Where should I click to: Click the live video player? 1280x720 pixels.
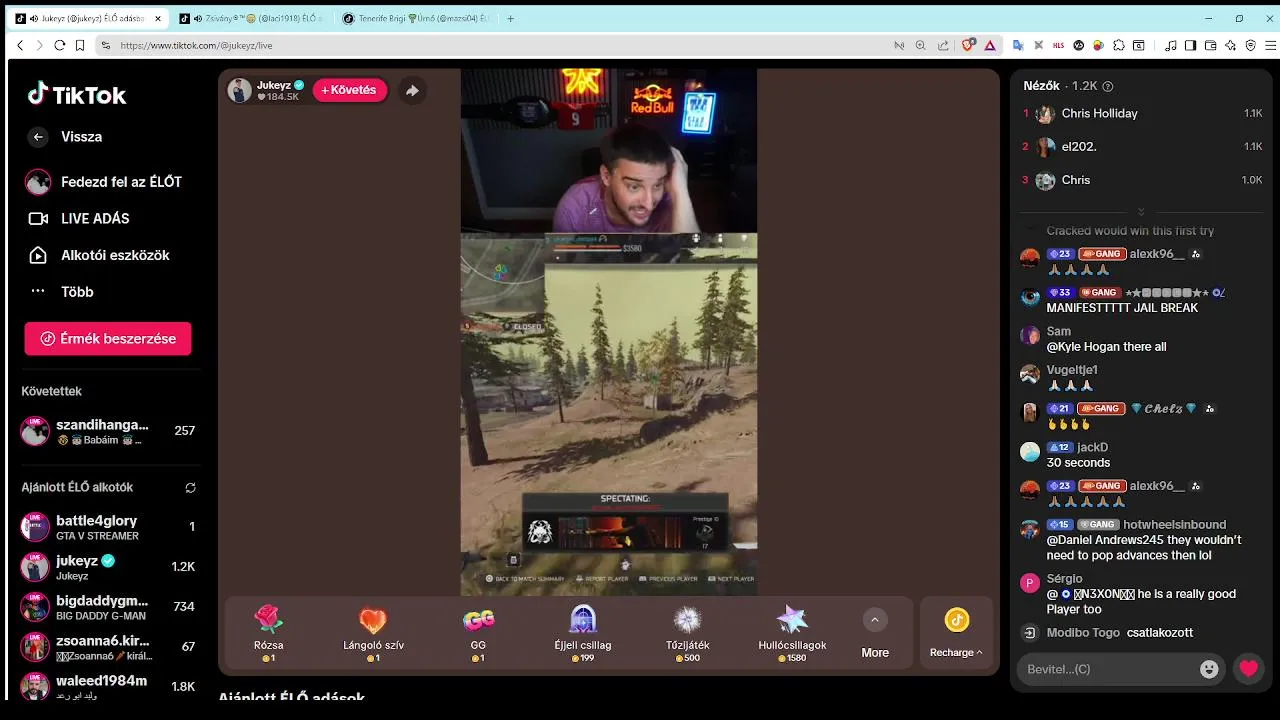tap(609, 332)
